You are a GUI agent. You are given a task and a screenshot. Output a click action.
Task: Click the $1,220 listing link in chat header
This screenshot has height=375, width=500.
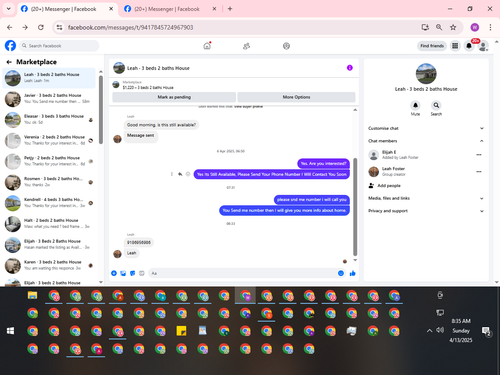coord(148,88)
